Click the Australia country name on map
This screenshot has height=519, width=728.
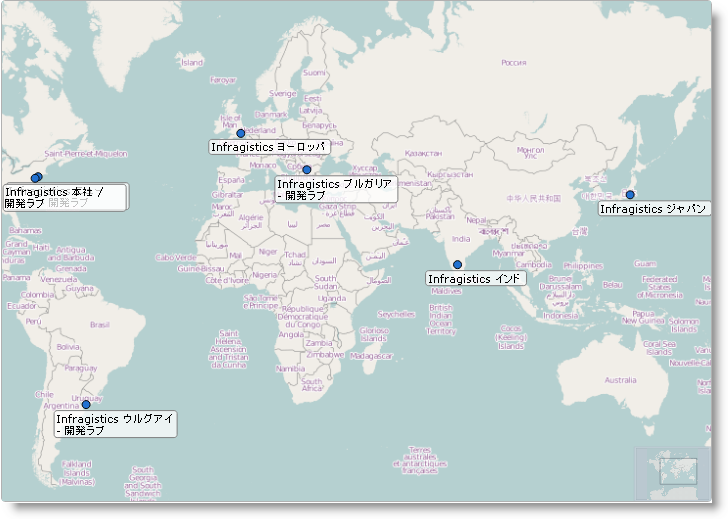click(x=619, y=380)
